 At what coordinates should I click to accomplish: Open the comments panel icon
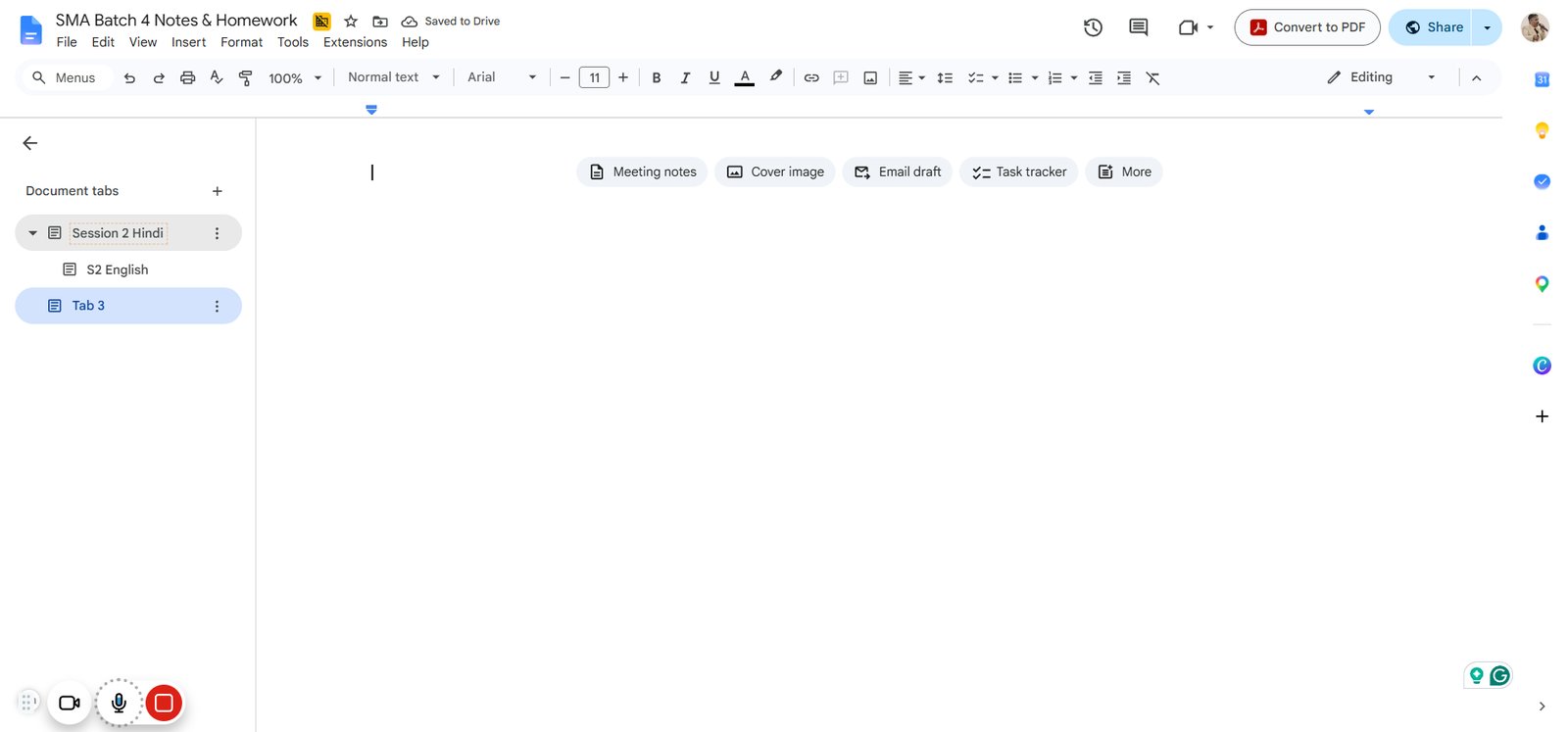pos(1138,27)
